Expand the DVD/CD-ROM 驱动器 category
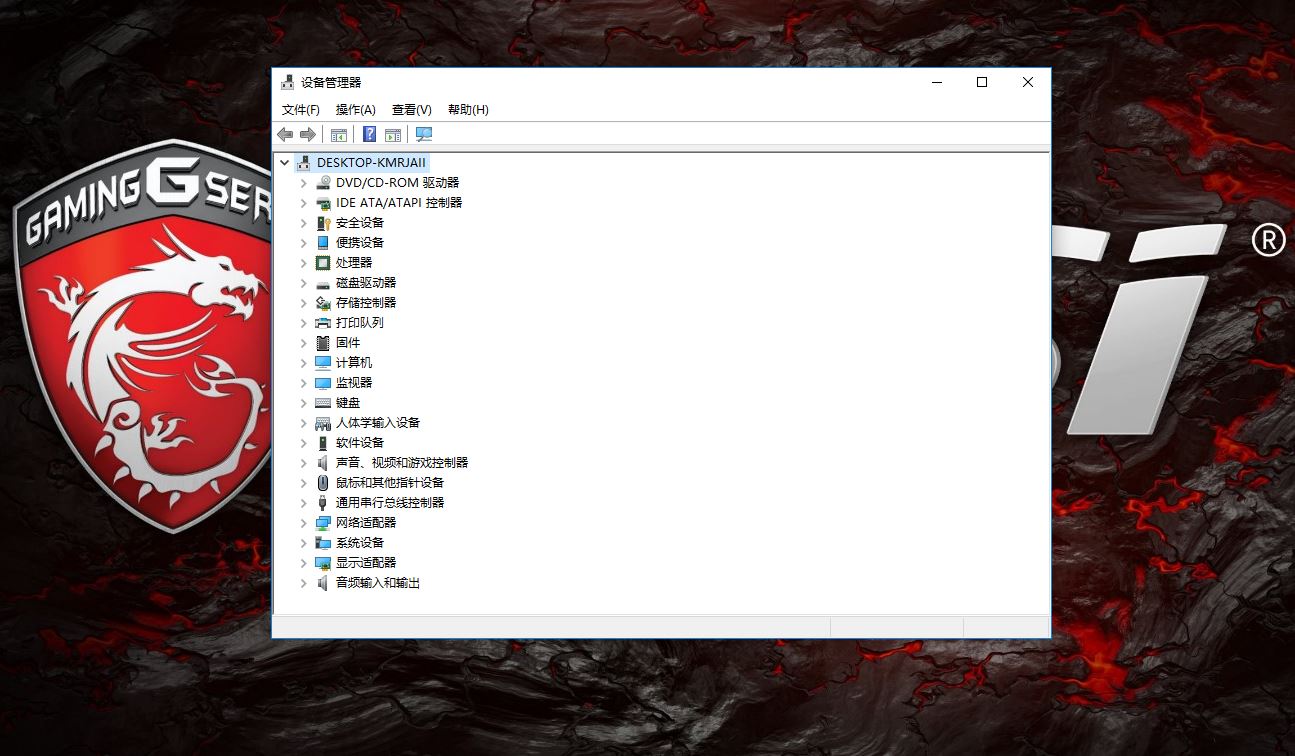The image size is (1295, 756). click(x=304, y=182)
